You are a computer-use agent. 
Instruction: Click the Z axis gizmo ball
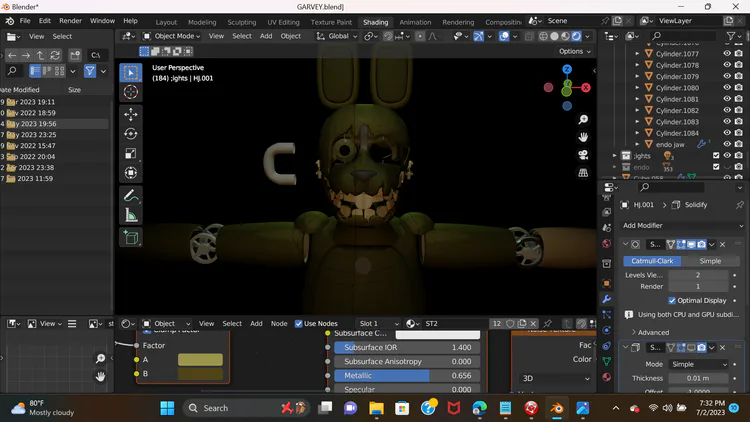pos(567,69)
